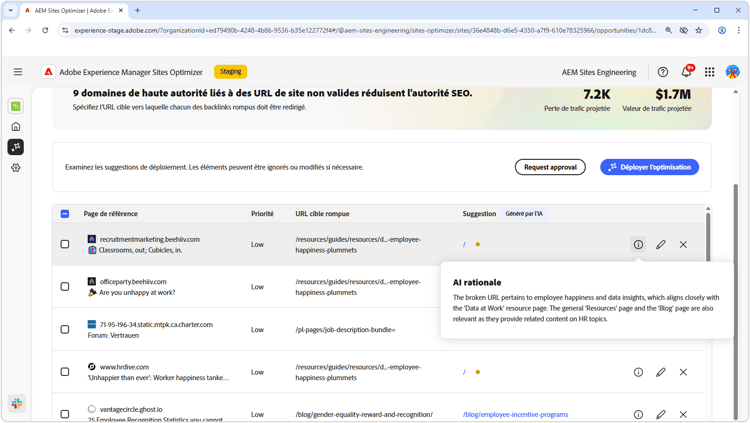Click the AI rationale popover heading
Viewport: 750px width, 423px height.
[477, 282]
